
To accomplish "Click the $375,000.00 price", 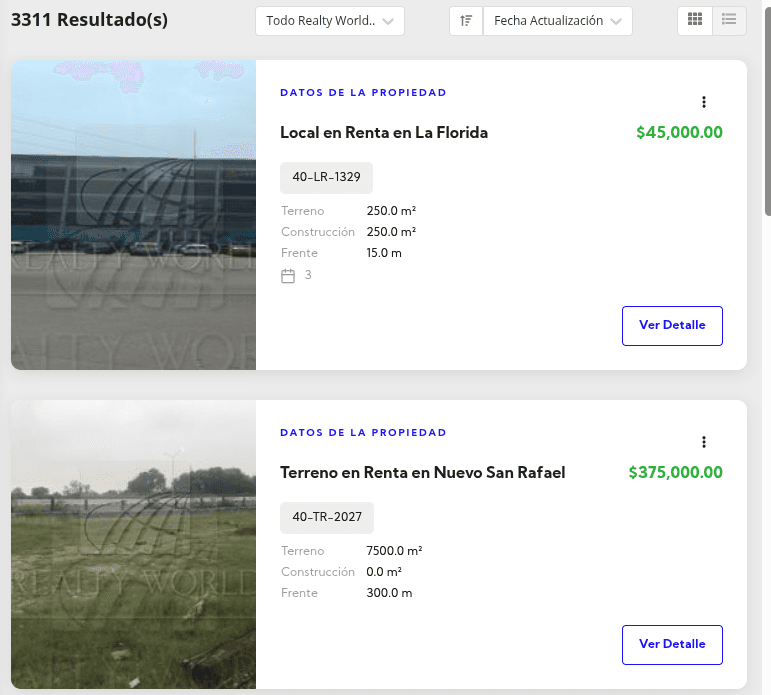I will pyautogui.click(x=675, y=473).
